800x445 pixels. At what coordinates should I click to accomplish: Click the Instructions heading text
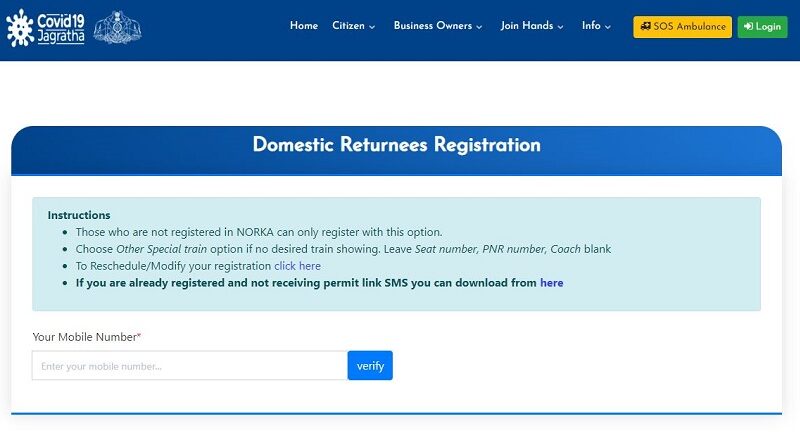(79, 215)
